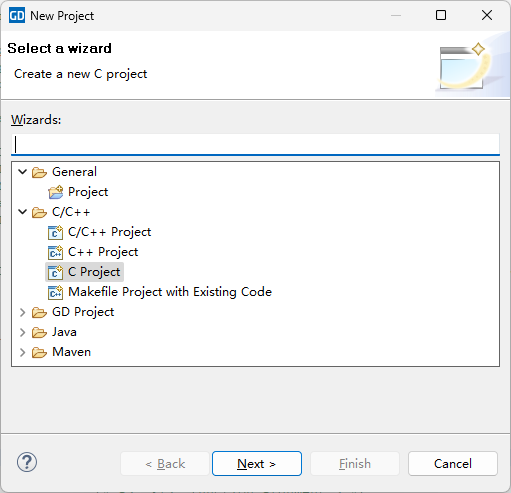Expand the Java category
The height and width of the screenshot is (493, 511).
coord(23,332)
